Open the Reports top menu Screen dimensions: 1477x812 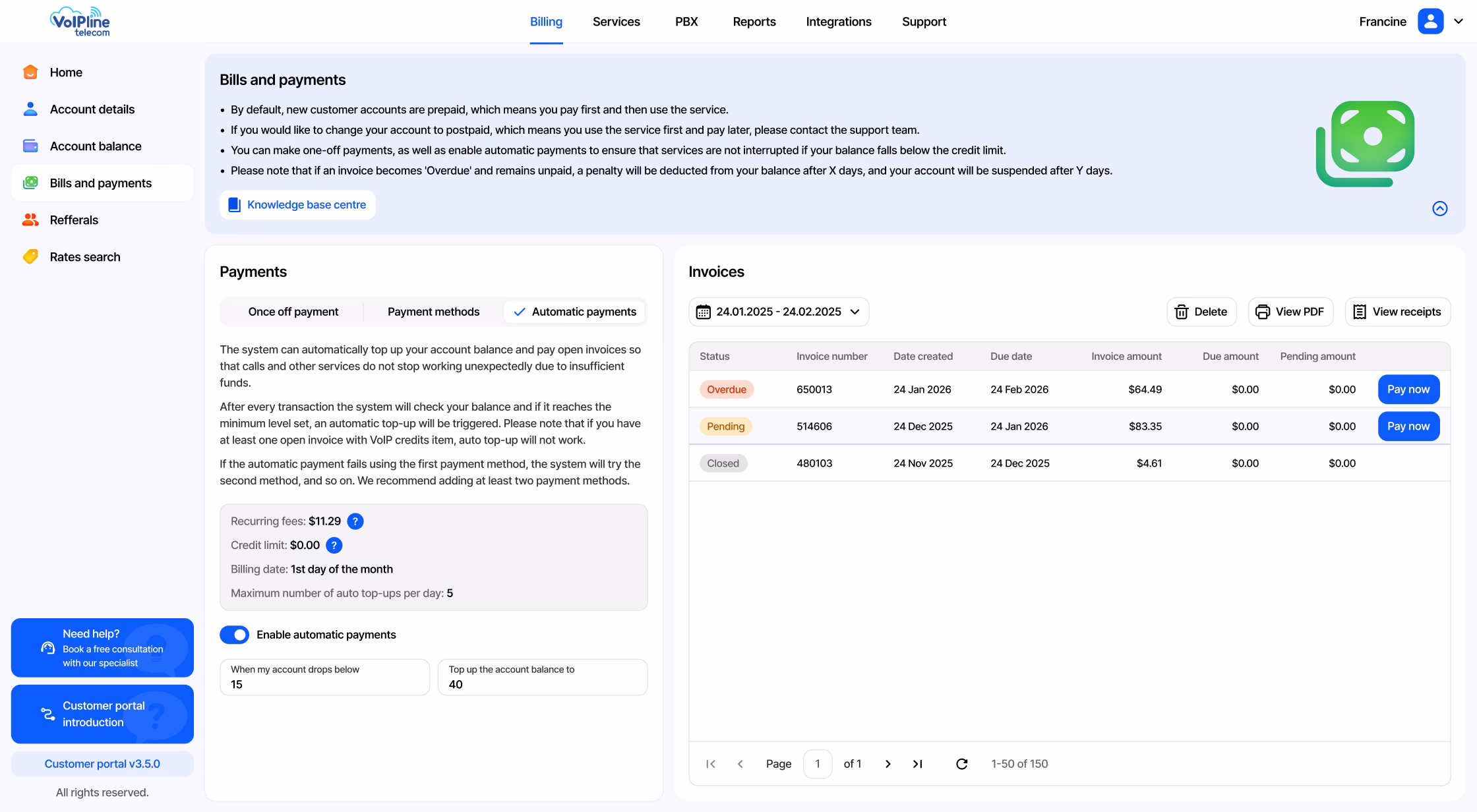click(754, 22)
